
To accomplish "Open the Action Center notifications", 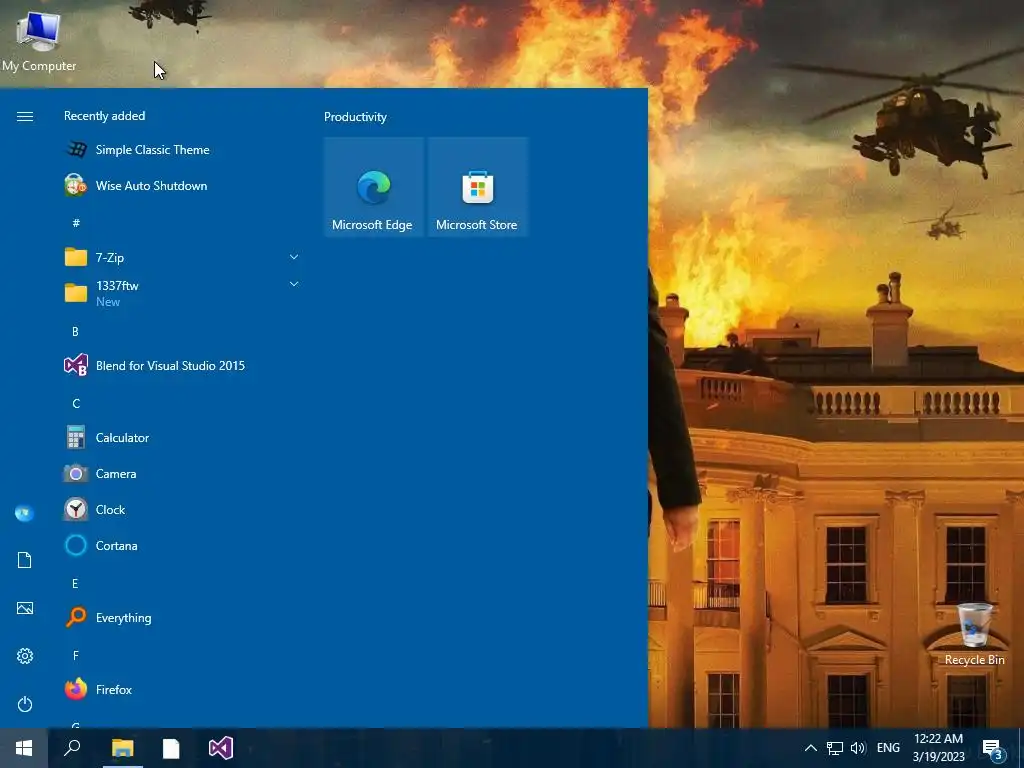I will pos(993,750).
